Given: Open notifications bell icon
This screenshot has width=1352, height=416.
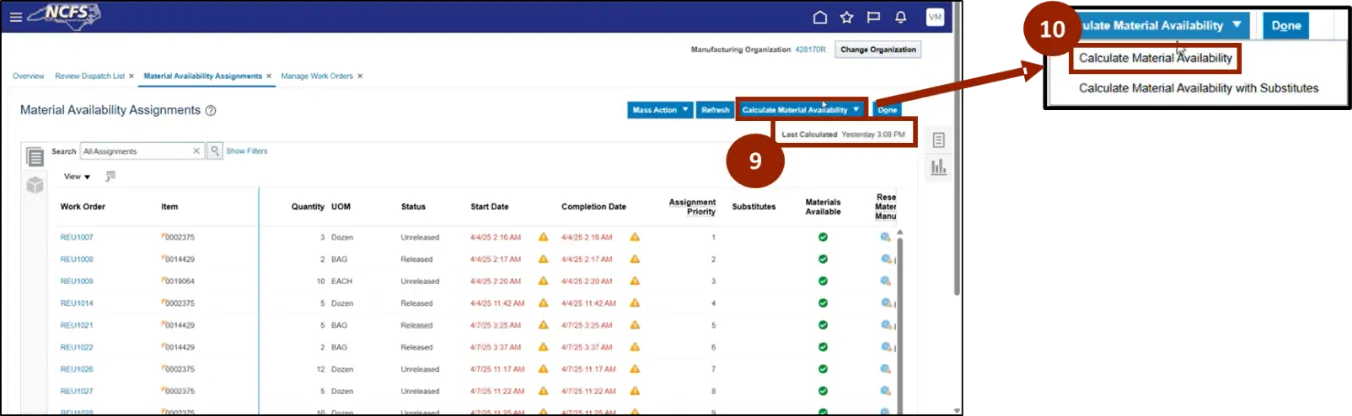Looking at the screenshot, I should click(900, 17).
